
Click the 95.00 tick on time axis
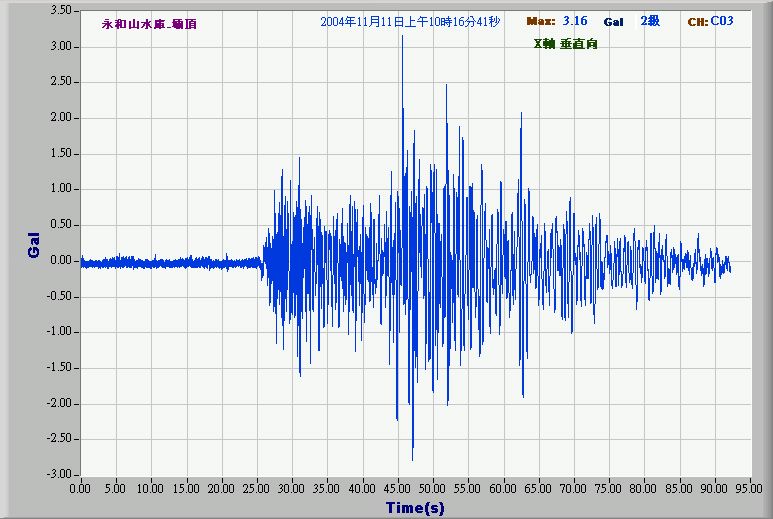pos(749,489)
